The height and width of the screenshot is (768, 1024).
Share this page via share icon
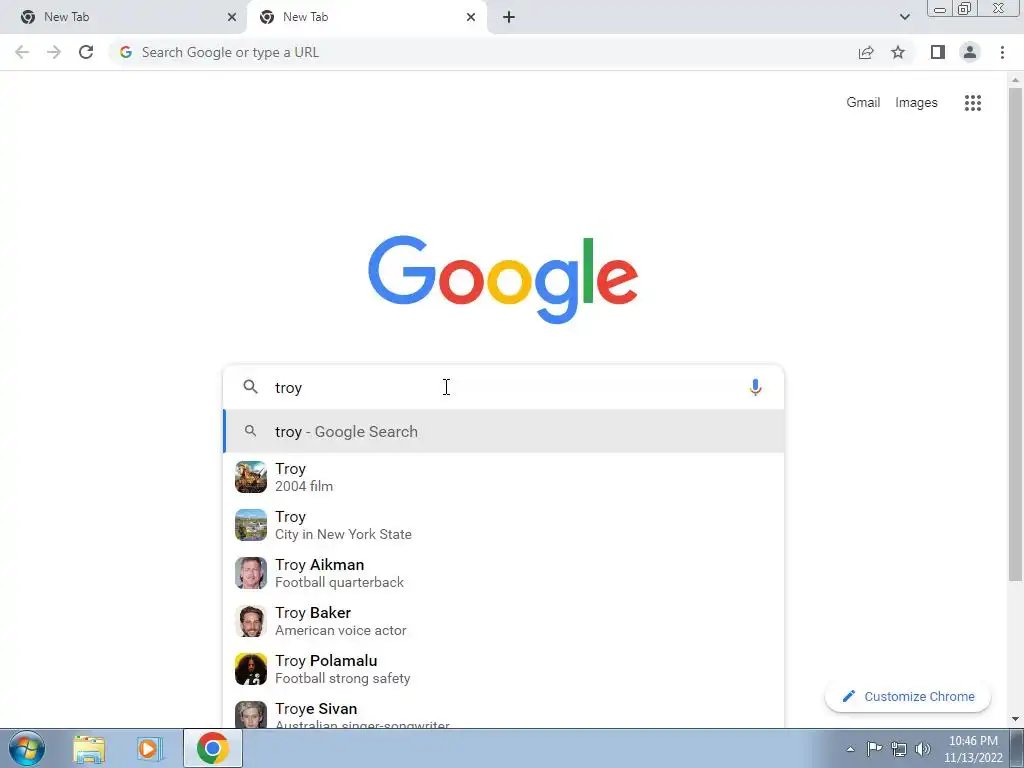pos(866,52)
